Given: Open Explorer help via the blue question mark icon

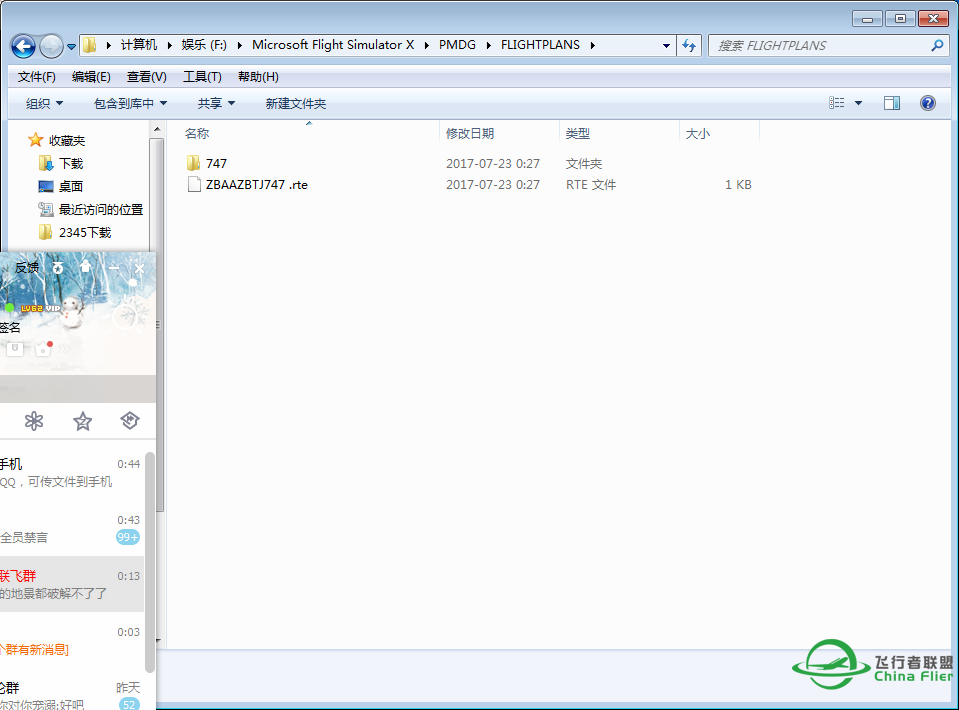Looking at the screenshot, I should coord(927,102).
